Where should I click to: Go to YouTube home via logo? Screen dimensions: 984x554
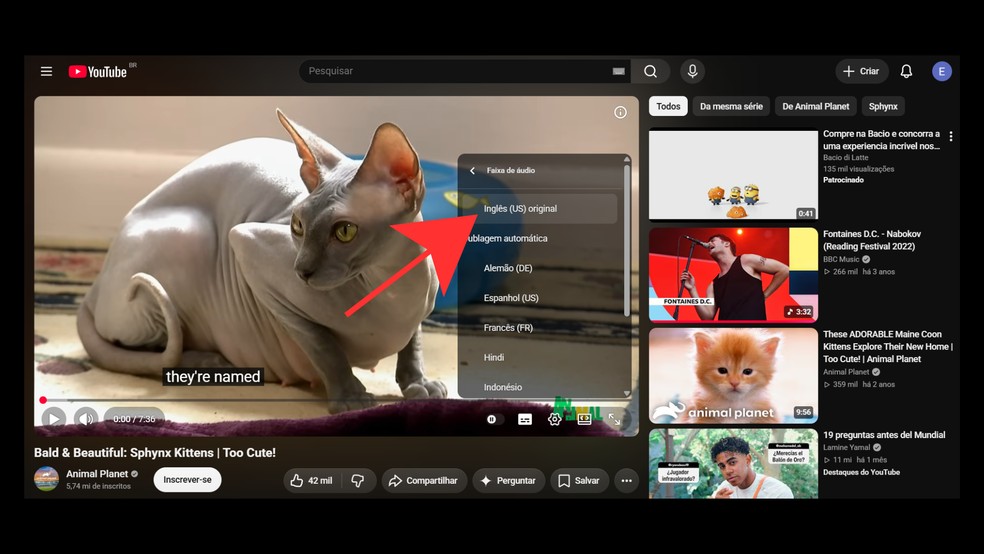99,72
